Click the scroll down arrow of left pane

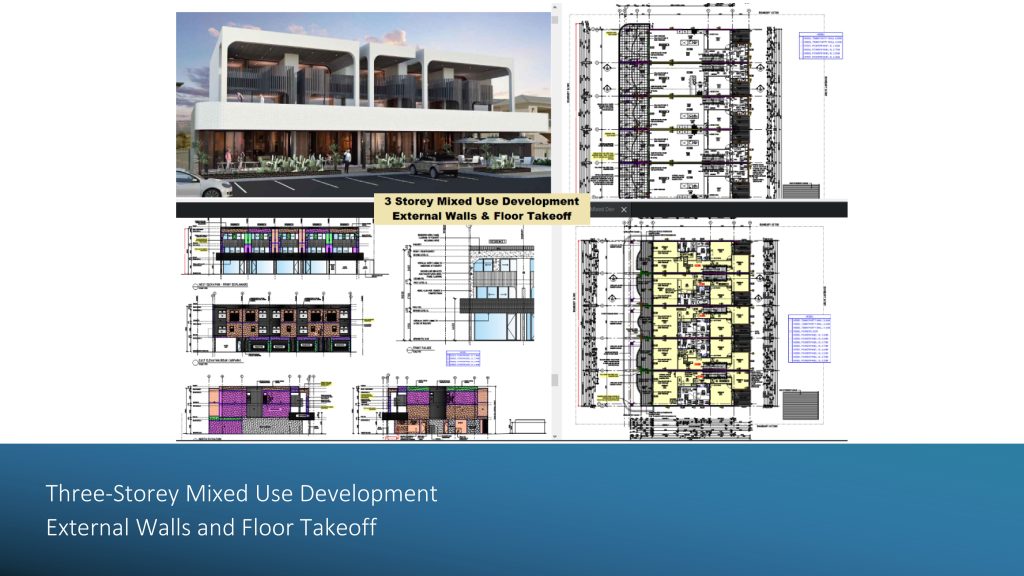coord(555,436)
